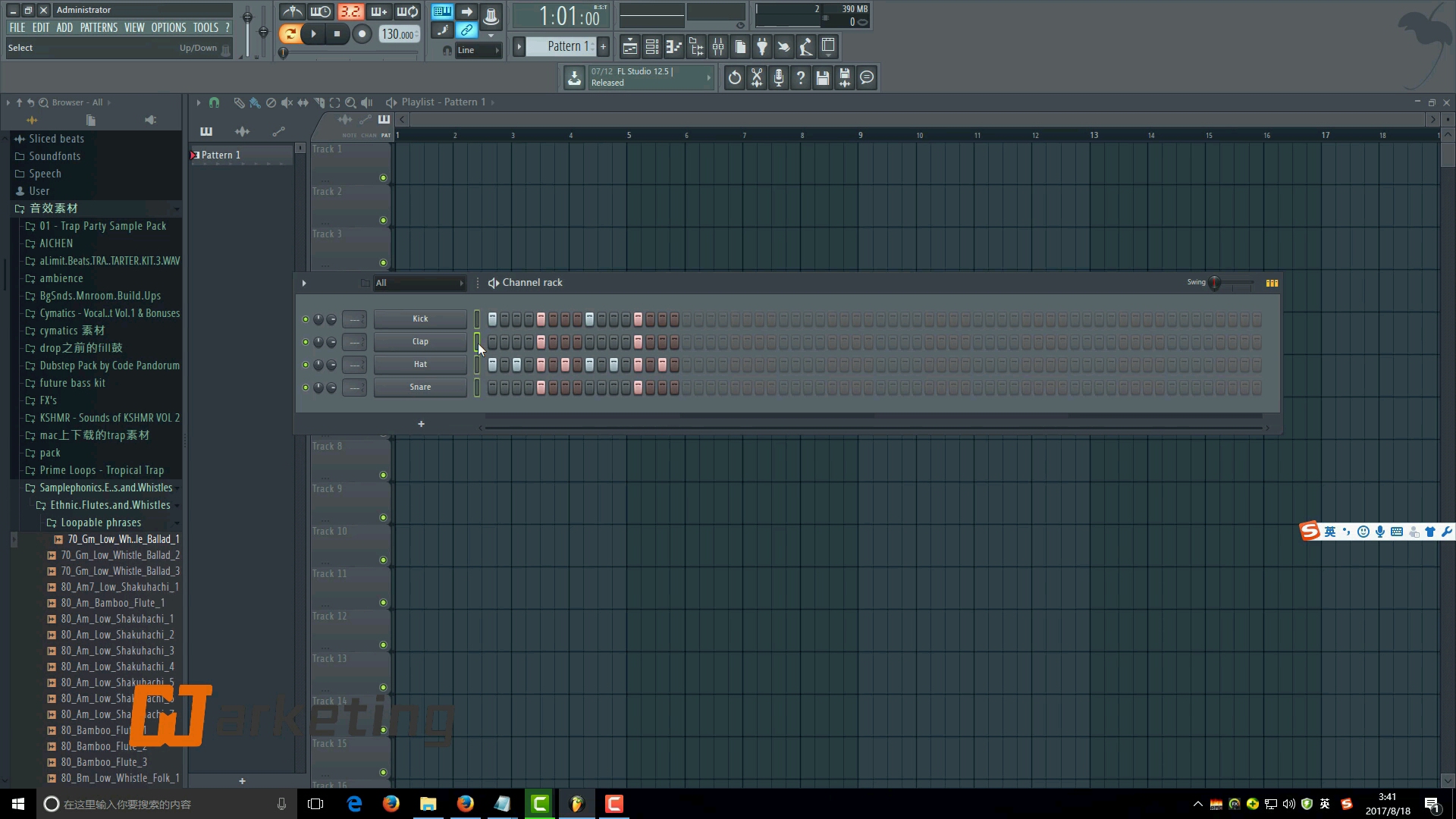Image resolution: width=1456 pixels, height=819 pixels.
Task: Click the Play button to start playback
Action: pyautogui.click(x=313, y=34)
